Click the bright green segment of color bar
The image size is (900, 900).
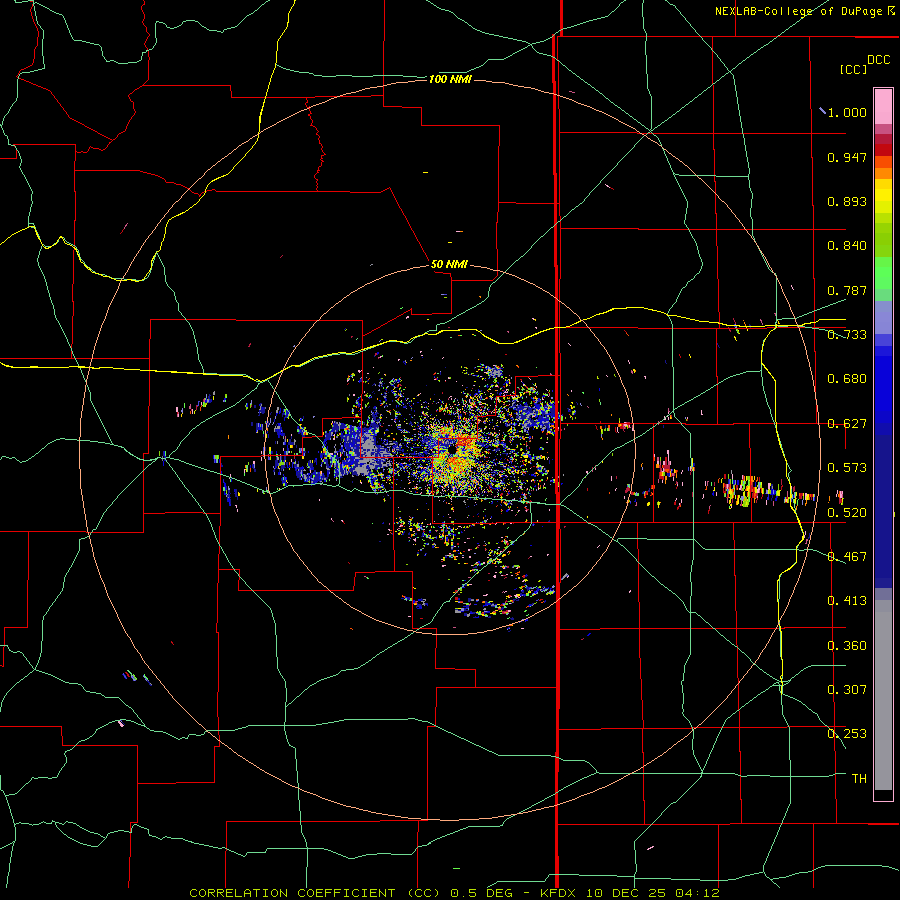pos(883,273)
